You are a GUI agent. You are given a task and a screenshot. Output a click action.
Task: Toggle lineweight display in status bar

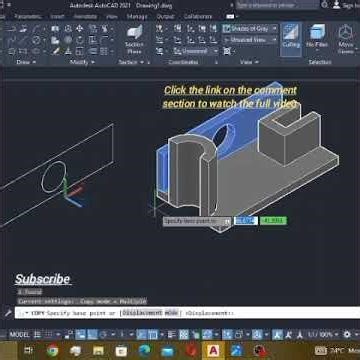click(172, 334)
